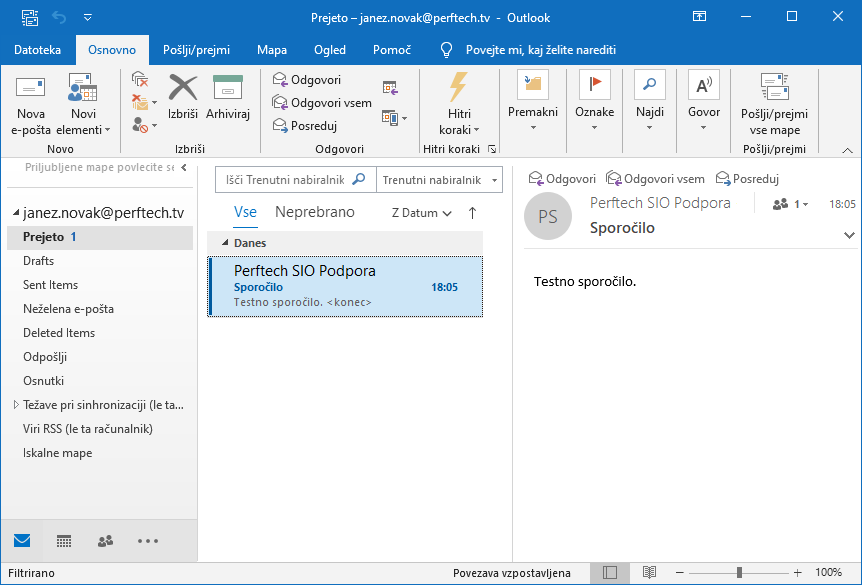Click Posreduj in the ribbon
The width and height of the screenshot is (862, 585).
[305, 126]
